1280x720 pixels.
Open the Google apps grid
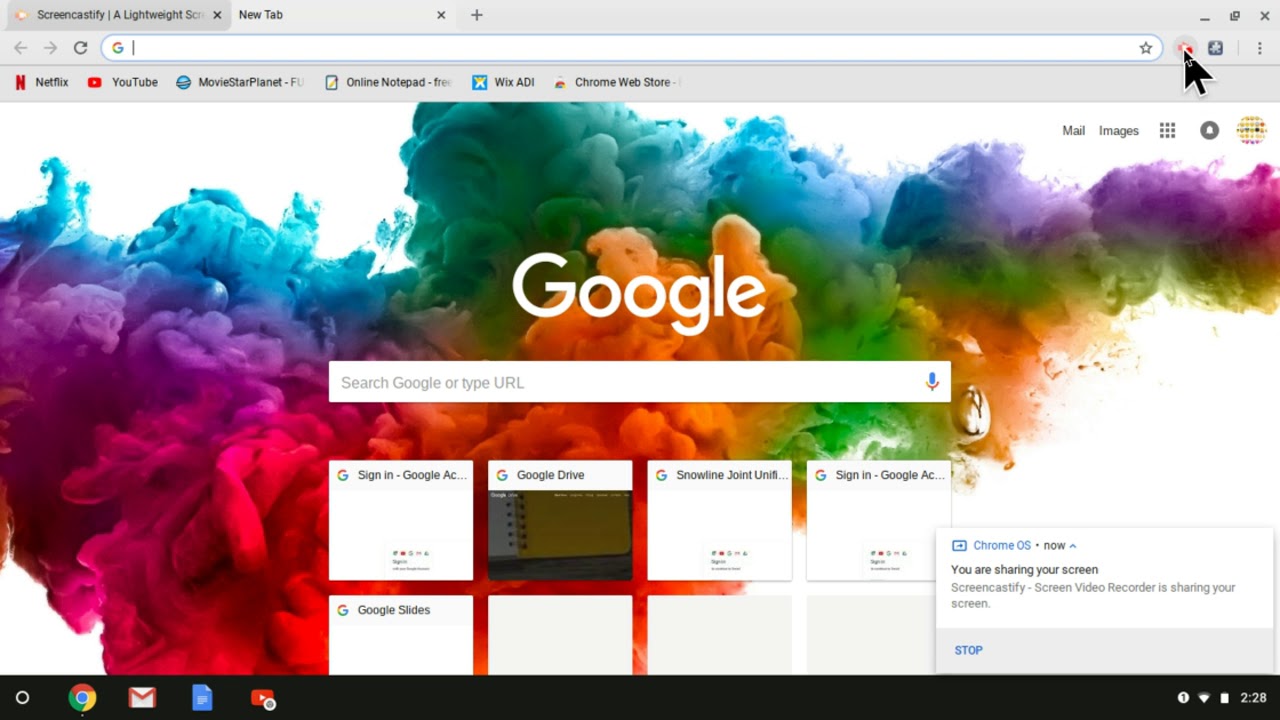click(x=1167, y=130)
